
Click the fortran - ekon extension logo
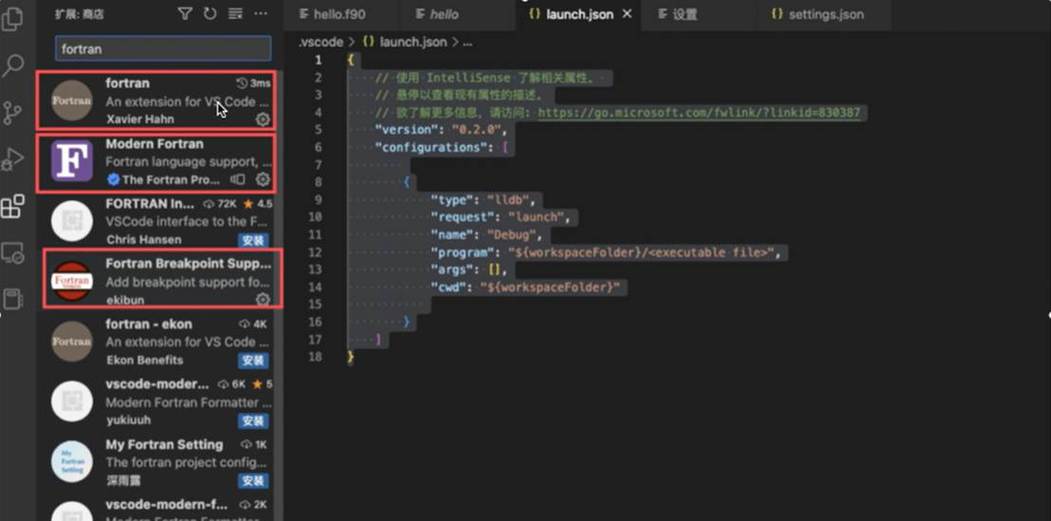(72, 341)
